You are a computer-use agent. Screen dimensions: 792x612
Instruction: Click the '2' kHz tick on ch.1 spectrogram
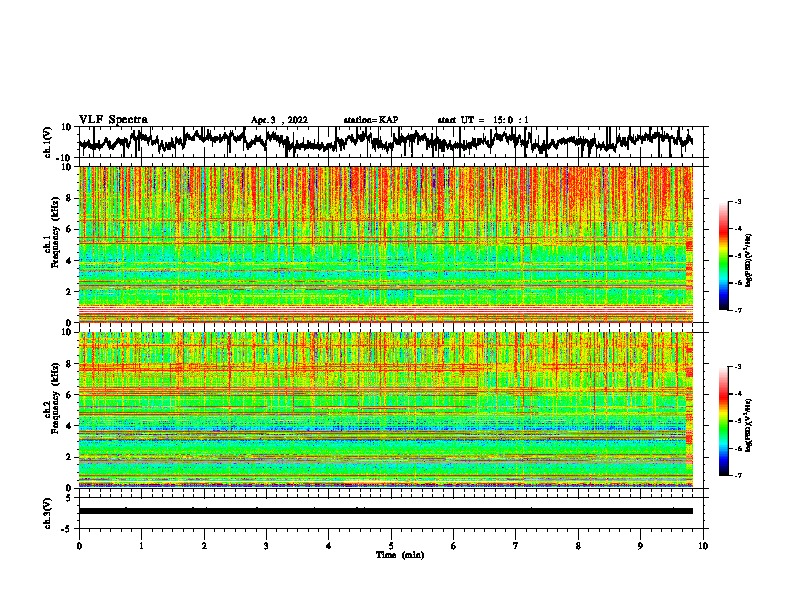tap(70, 292)
